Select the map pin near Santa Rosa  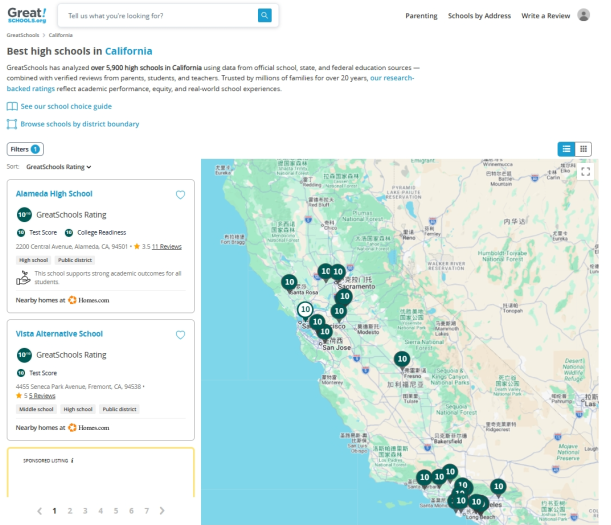point(290,283)
